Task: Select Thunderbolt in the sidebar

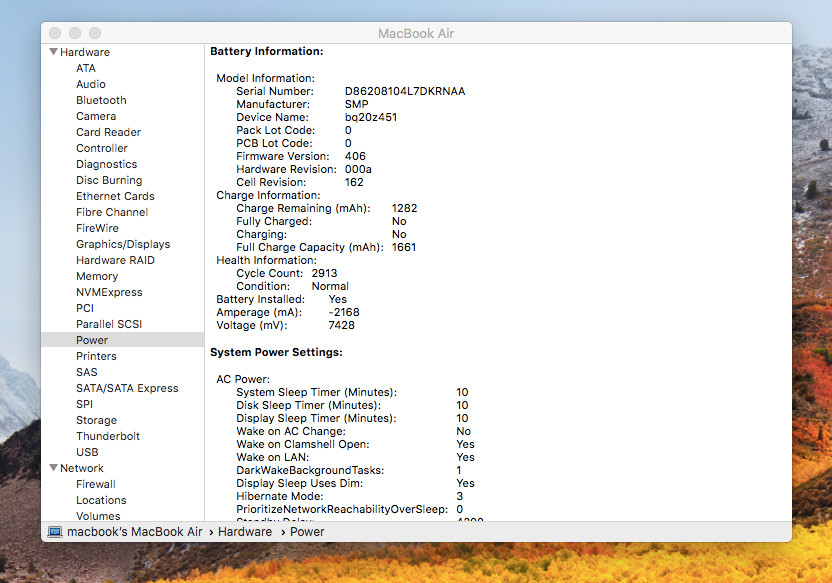Action: point(108,436)
